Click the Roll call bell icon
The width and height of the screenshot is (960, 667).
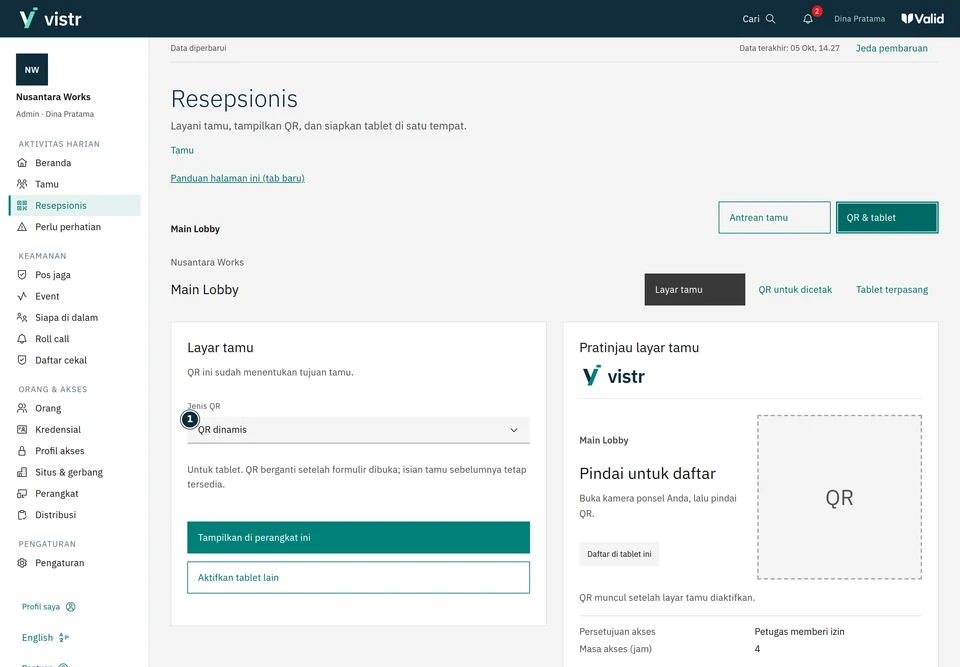(22, 339)
